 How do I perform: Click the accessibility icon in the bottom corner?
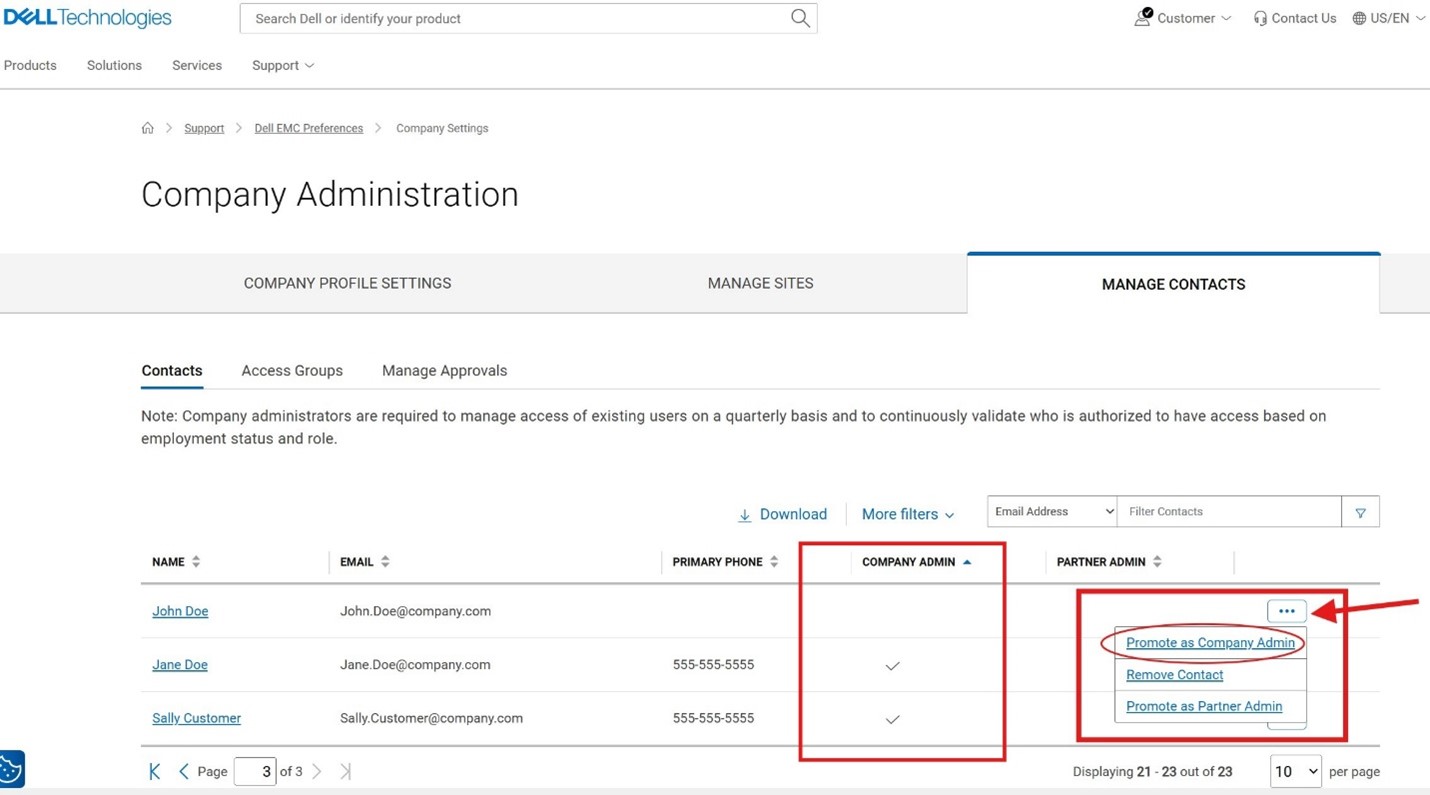(x=12, y=769)
